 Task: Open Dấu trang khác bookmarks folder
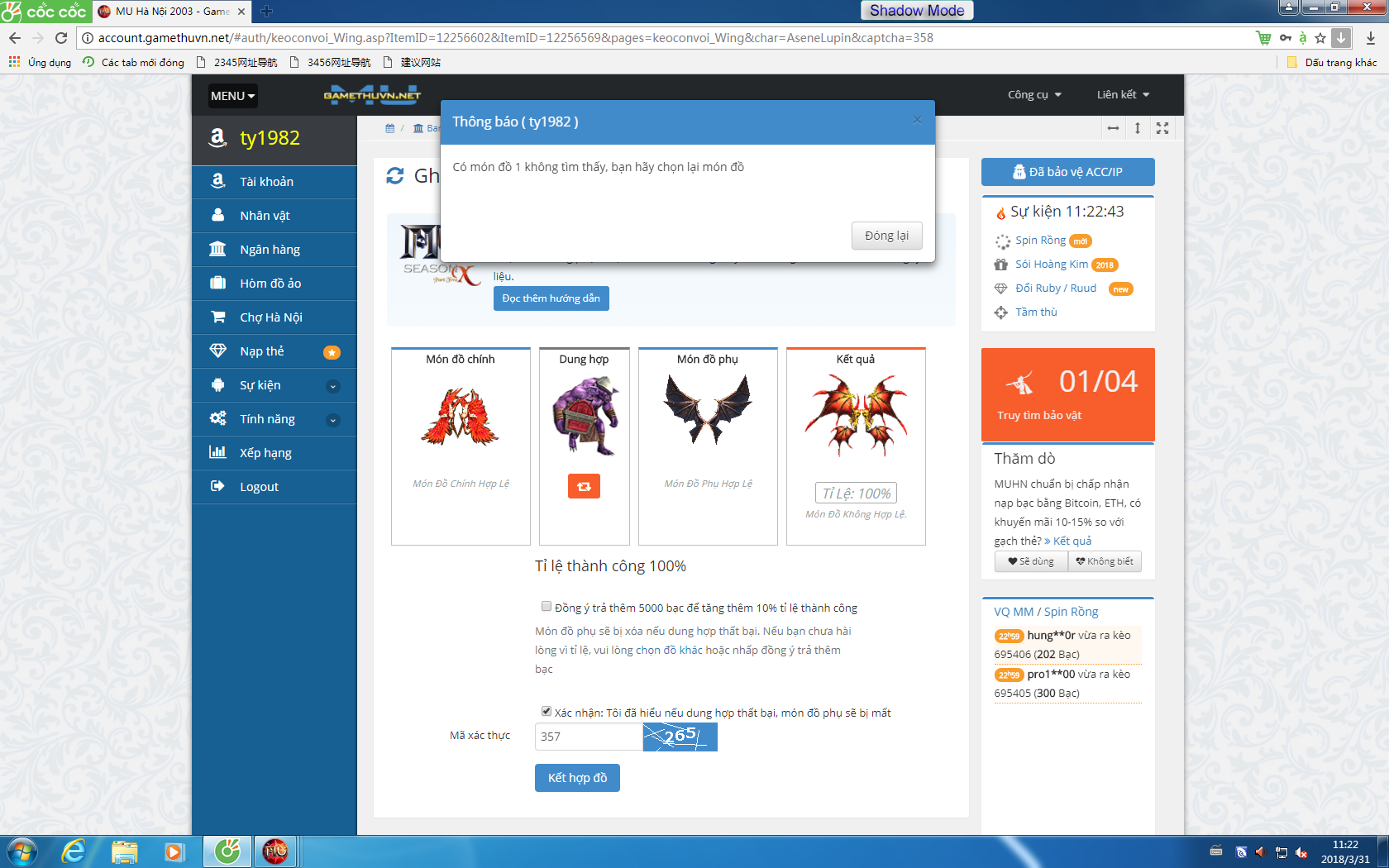click(x=1332, y=63)
